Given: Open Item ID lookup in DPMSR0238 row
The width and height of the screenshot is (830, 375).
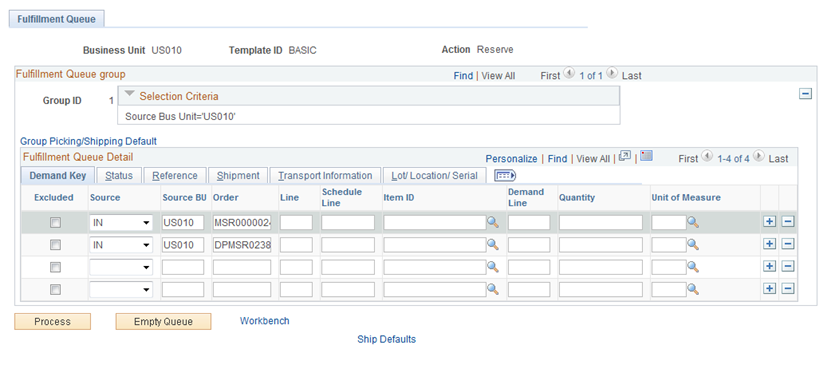Looking at the screenshot, I should pos(493,245).
